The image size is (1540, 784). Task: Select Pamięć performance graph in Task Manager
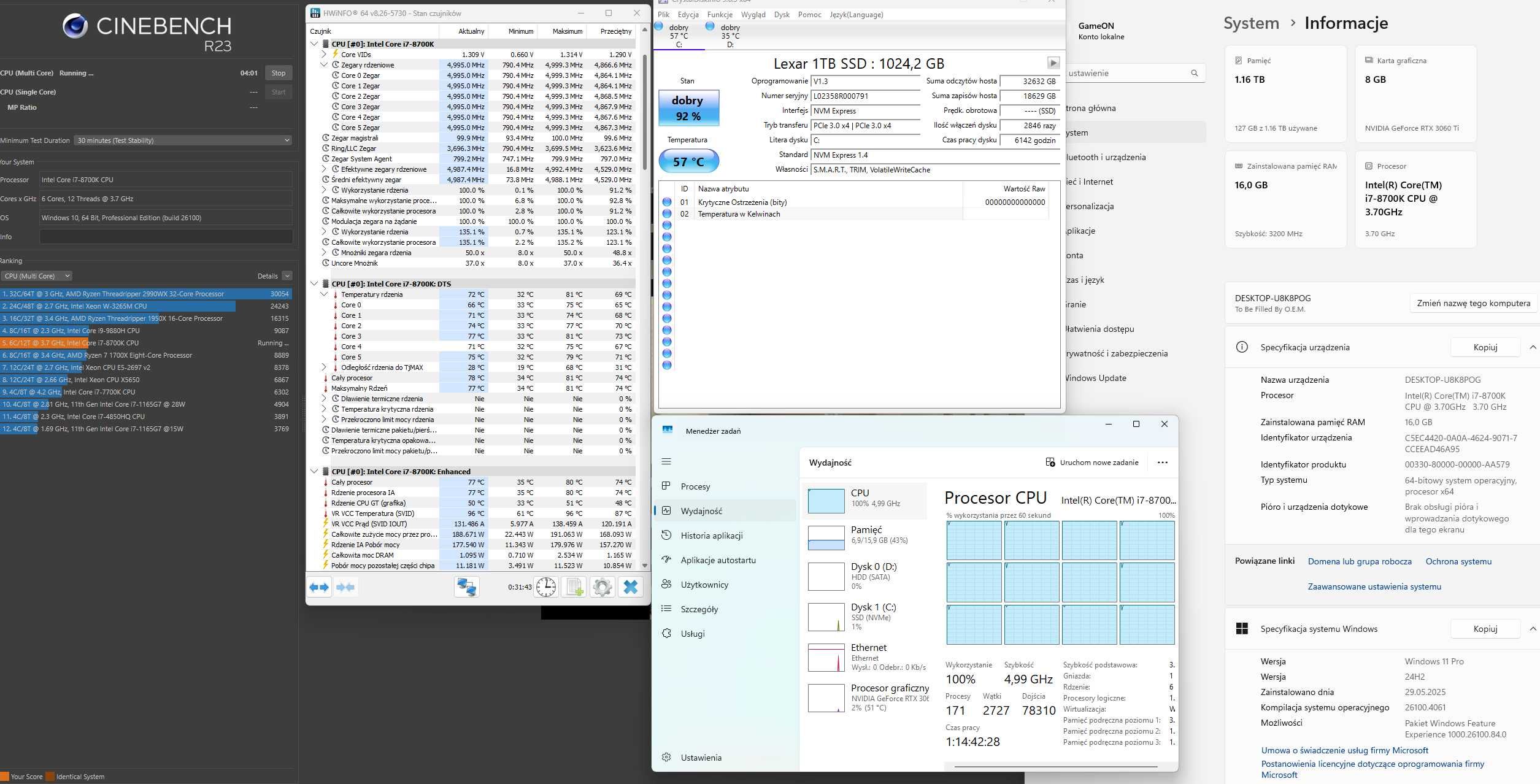tap(826, 537)
